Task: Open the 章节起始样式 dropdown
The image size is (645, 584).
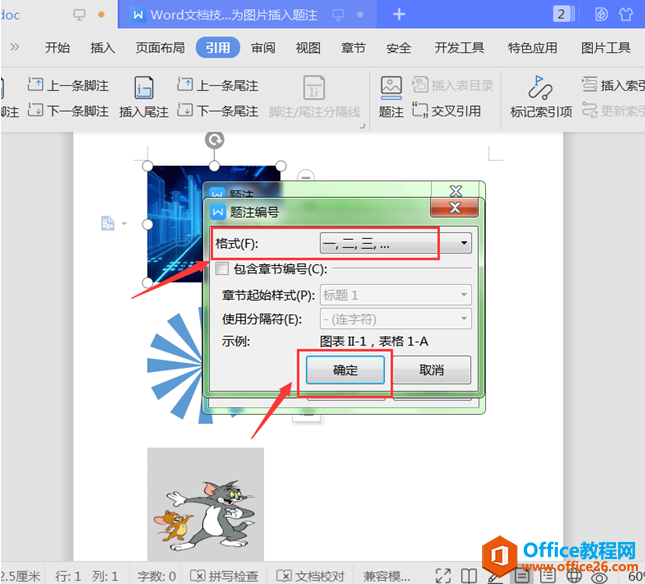Action: pyautogui.click(x=395, y=295)
